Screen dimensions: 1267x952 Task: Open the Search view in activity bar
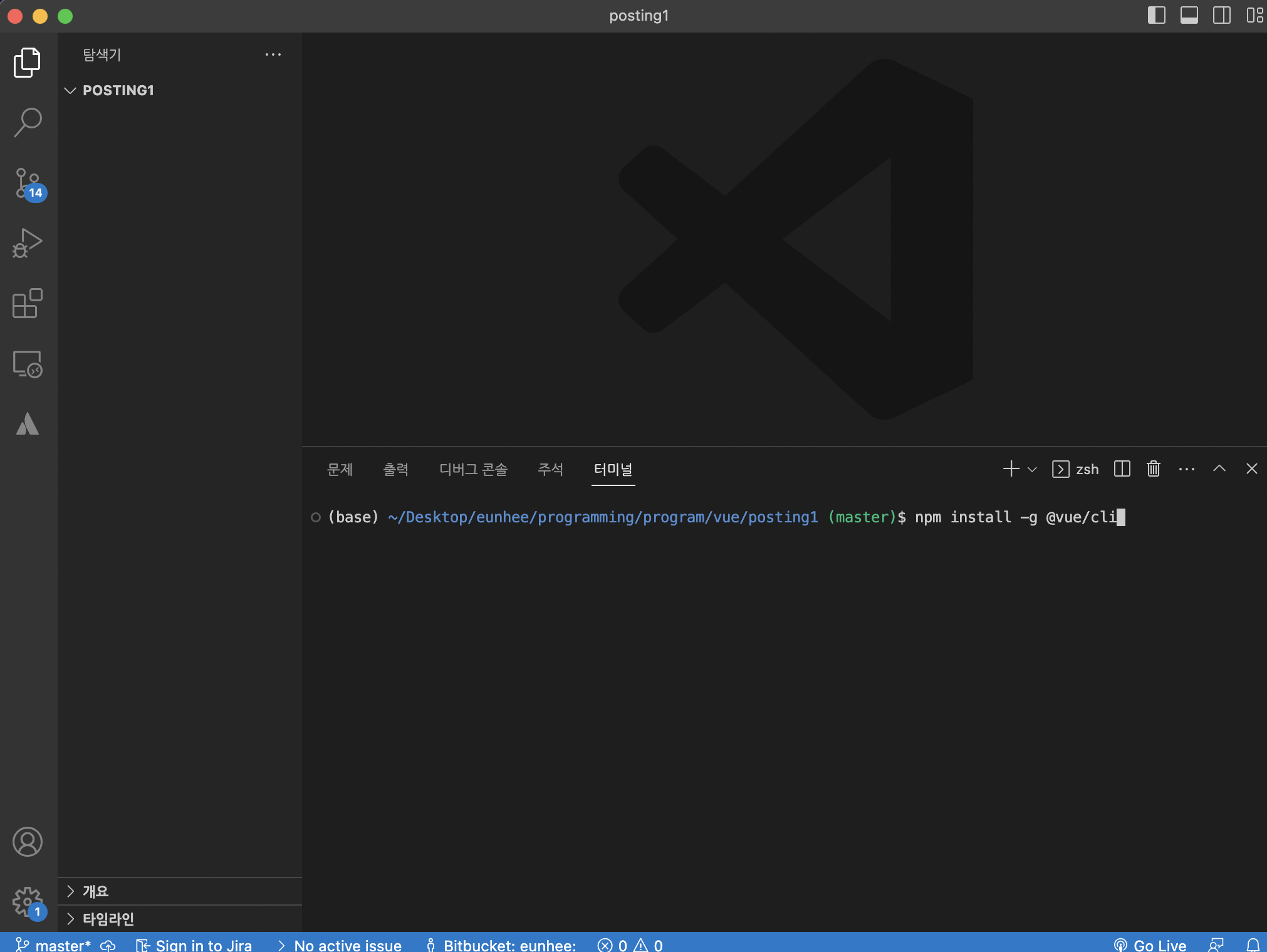(28, 122)
